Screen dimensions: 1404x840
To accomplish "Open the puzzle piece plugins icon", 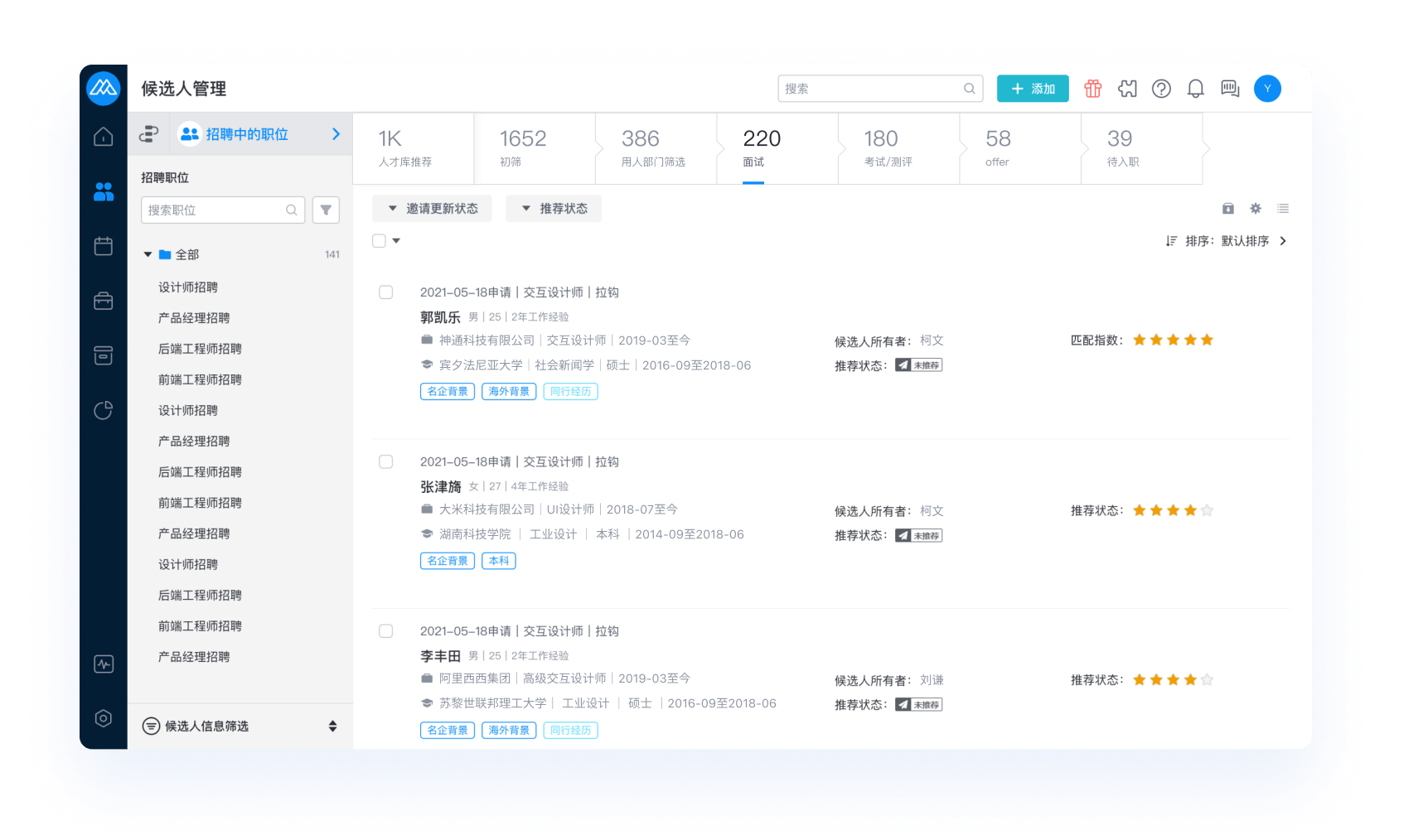I will point(1127,89).
